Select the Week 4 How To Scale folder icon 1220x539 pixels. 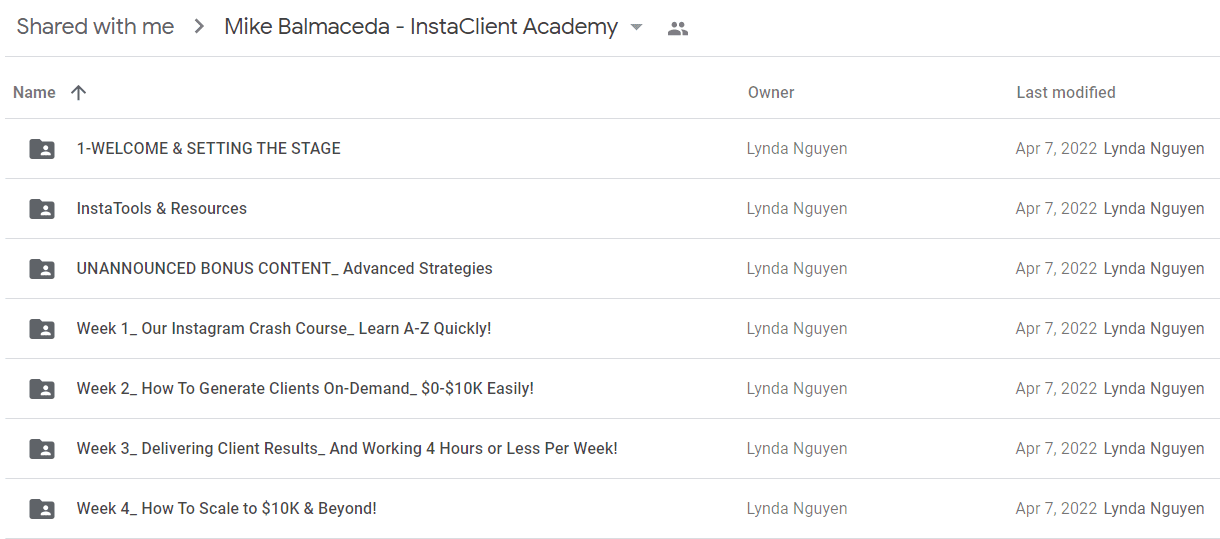pos(42,509)
